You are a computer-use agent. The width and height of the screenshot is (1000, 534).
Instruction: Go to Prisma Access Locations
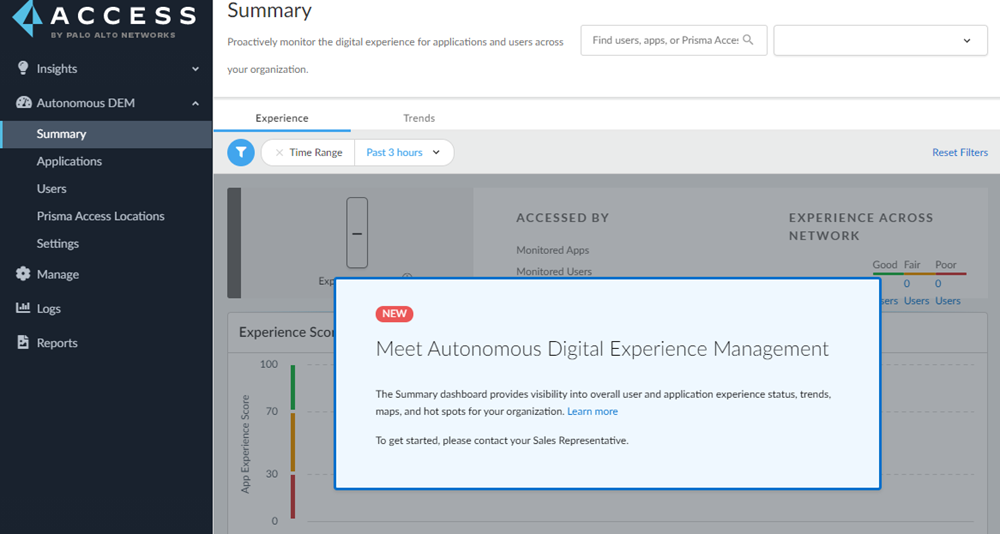[x=100, y=216]
